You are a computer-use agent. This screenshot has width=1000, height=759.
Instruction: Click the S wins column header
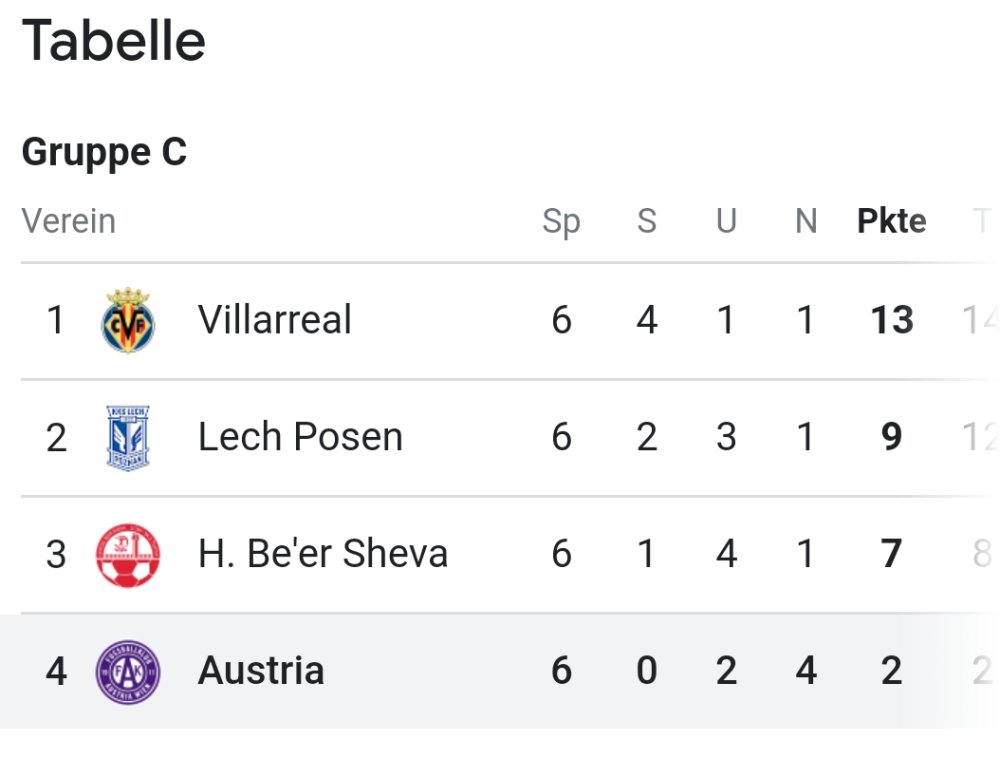coord(647,221)
